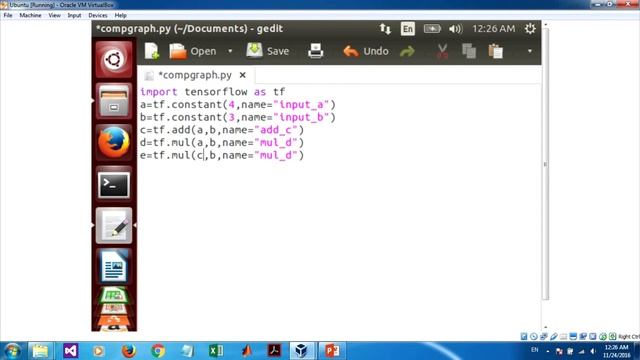Screen dimensions: 640x360
Task: Open the battery indicator menu
Action: (x=432, y=29)
